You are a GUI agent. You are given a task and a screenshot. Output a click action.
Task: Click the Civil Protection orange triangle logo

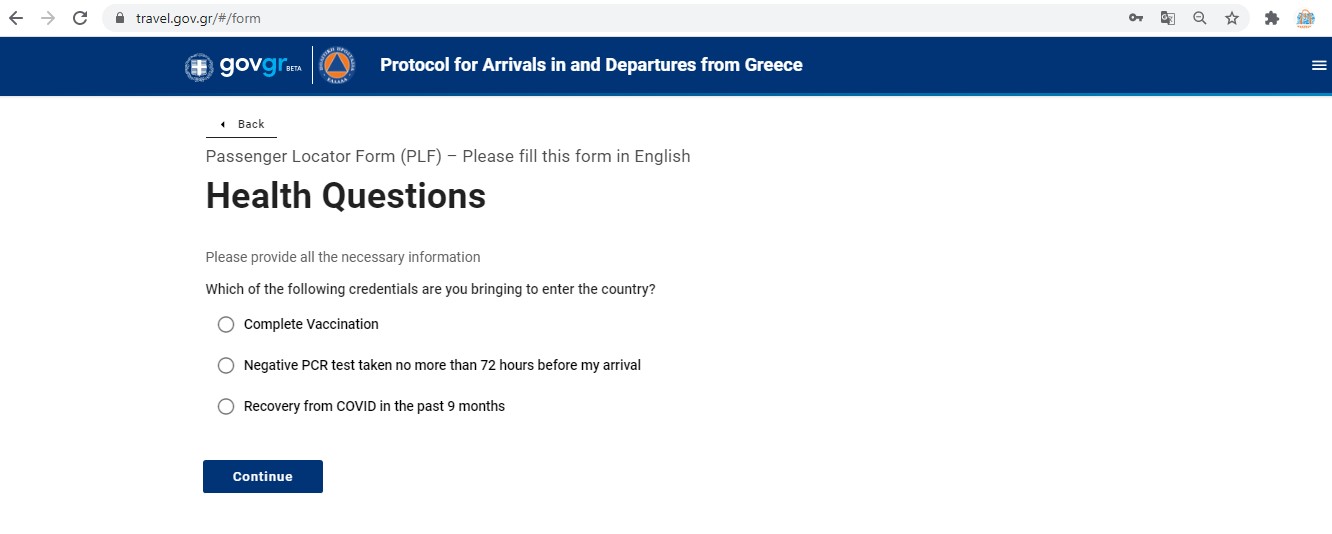point(336,66)
